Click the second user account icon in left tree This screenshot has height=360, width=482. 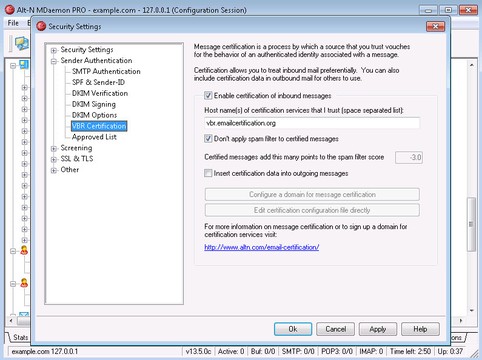(24, 283)
